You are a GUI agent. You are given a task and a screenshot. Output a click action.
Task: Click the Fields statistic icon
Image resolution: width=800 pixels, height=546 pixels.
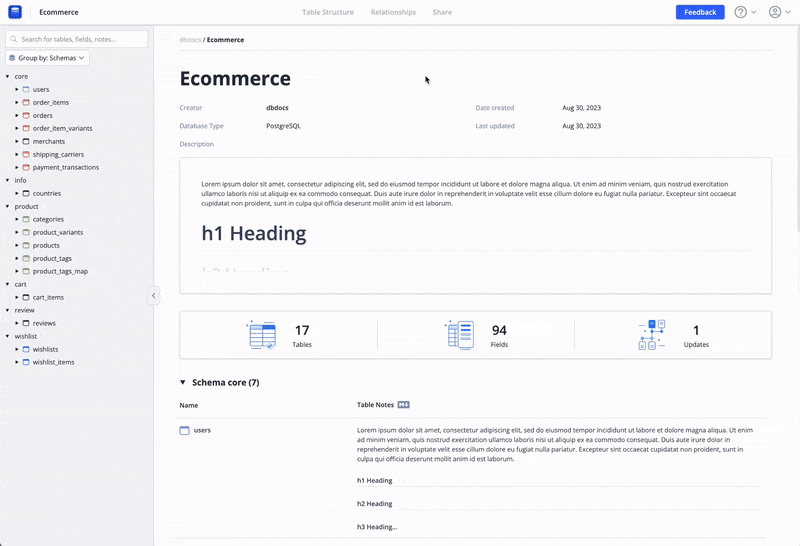460,335
